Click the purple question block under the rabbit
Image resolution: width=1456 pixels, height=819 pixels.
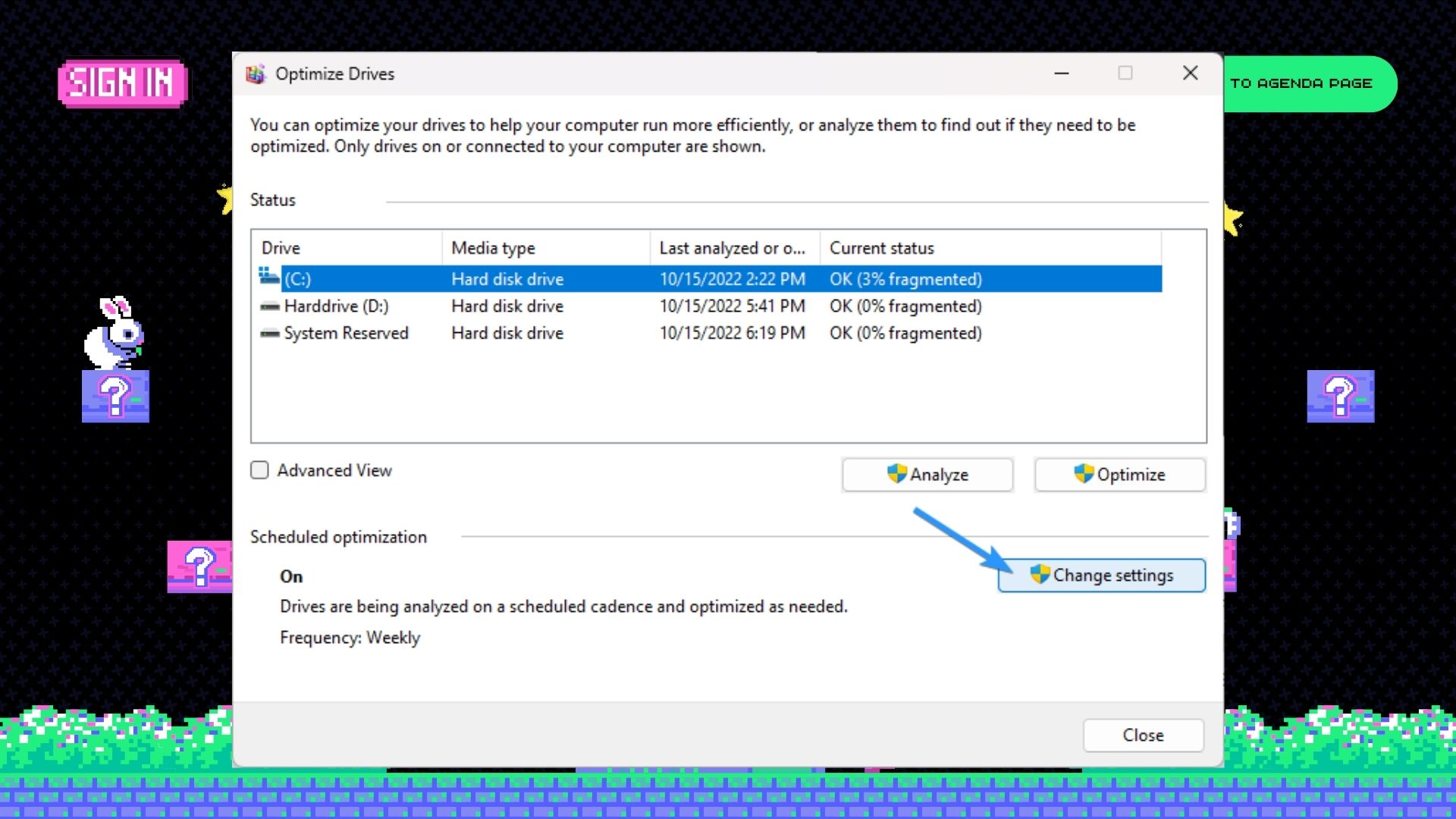[x=115, y=396]
